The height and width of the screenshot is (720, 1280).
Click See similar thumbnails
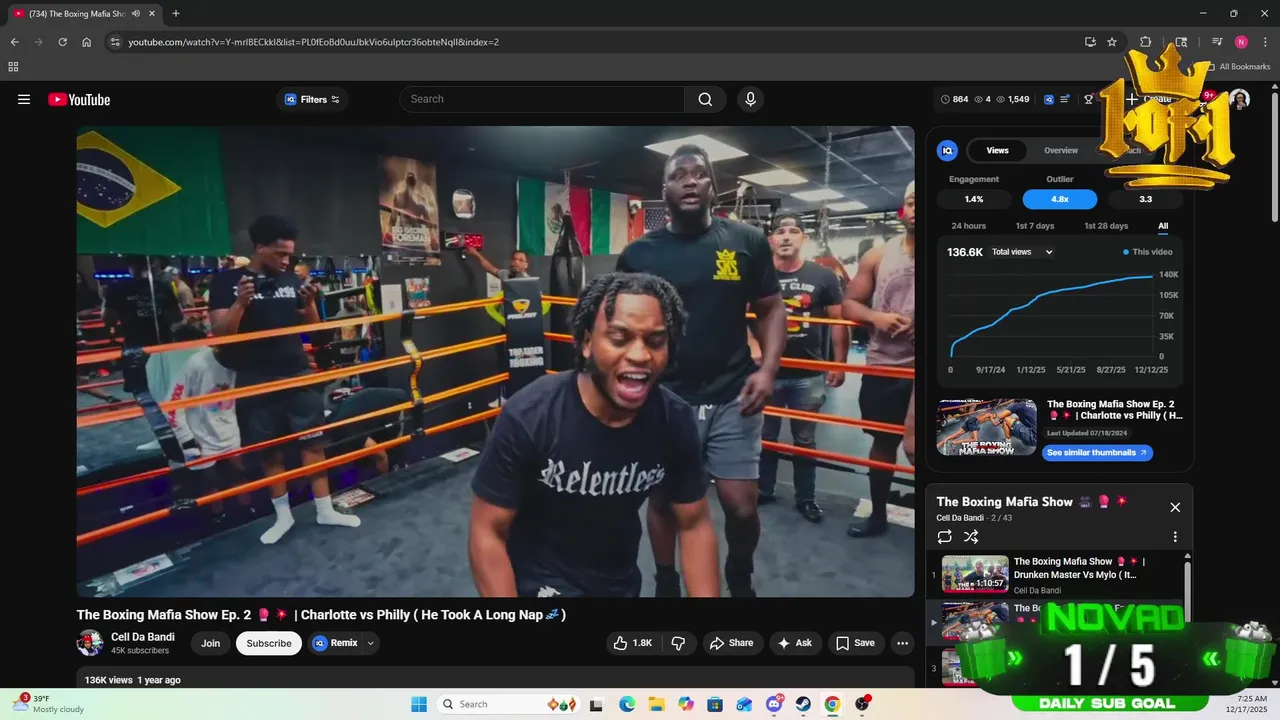tap(1097, 453)
